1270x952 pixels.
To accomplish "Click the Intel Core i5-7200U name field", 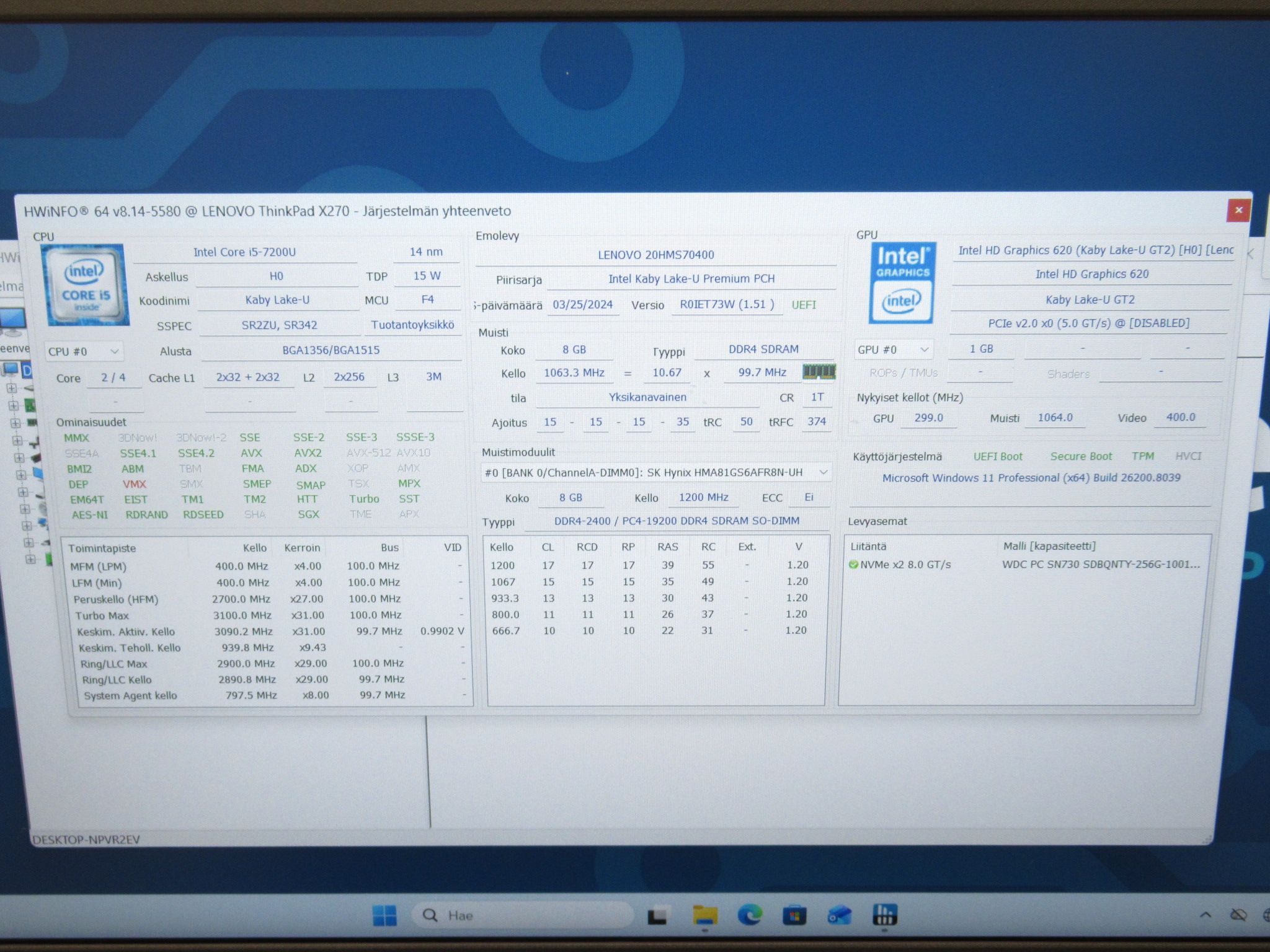I will [x=244, y=252].
